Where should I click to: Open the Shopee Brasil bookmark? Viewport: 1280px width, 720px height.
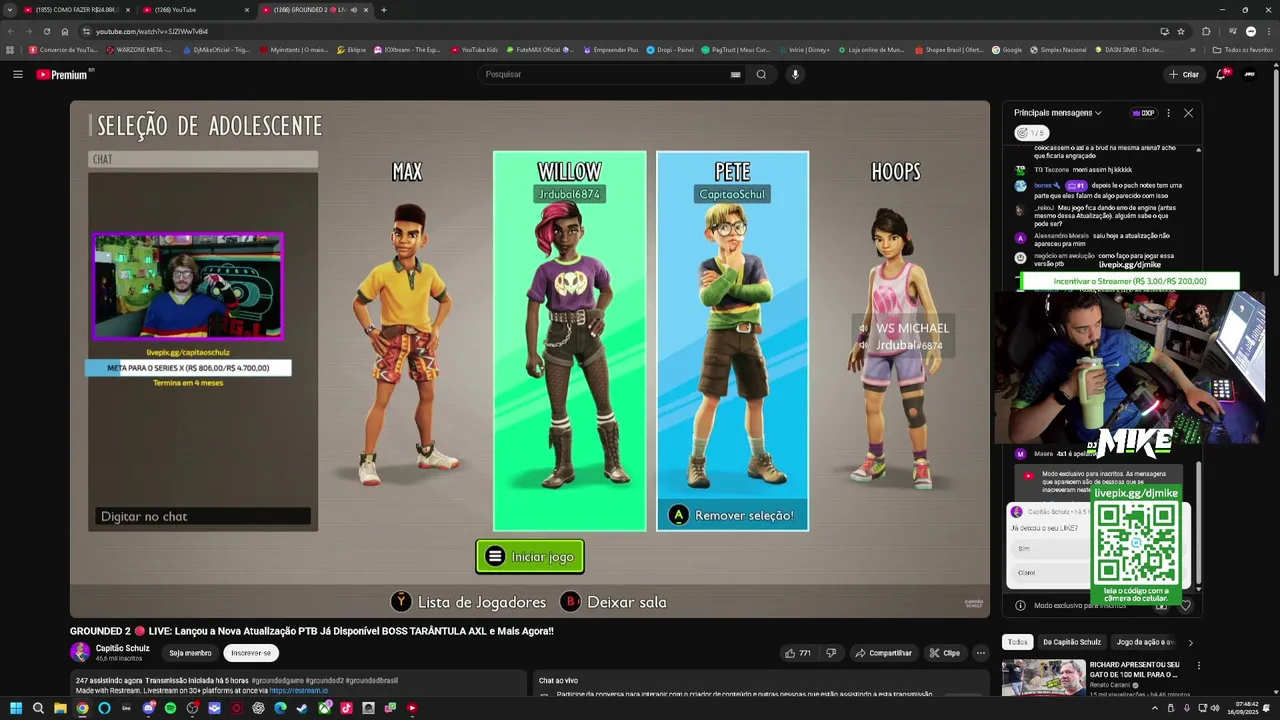click(948, 50)
